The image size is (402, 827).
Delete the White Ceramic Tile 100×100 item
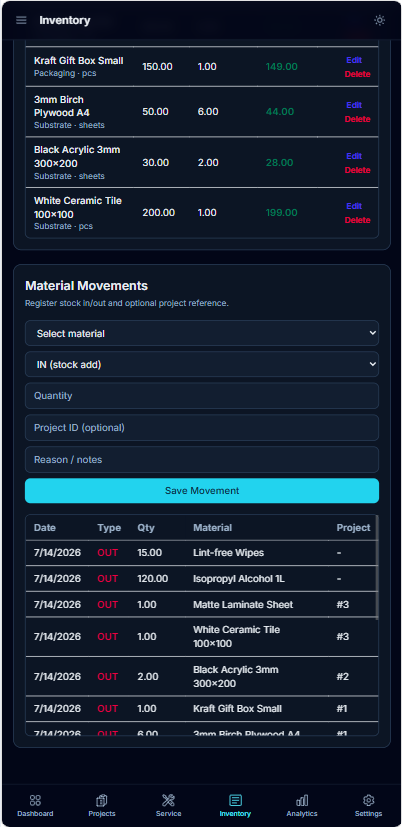(358, 220)
